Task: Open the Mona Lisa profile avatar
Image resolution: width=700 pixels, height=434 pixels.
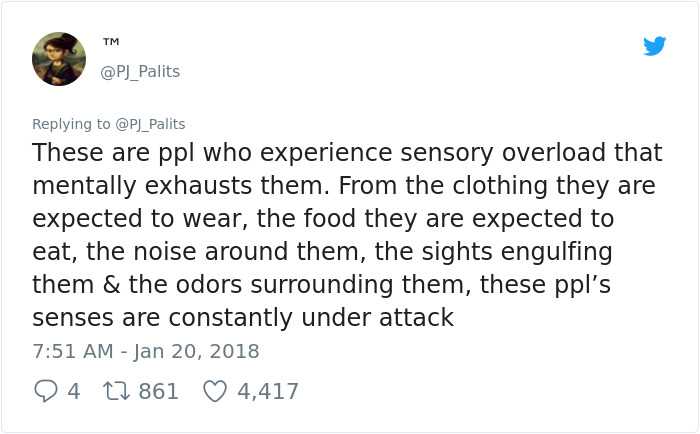Action: (59, 58)
